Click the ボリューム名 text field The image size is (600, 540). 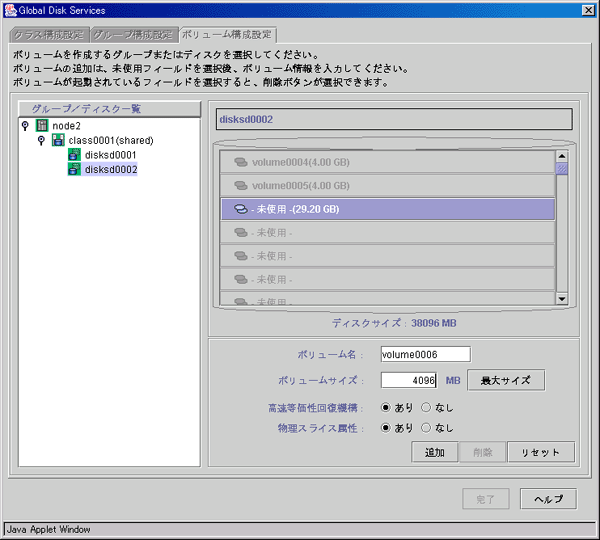(x=425, y=354)
